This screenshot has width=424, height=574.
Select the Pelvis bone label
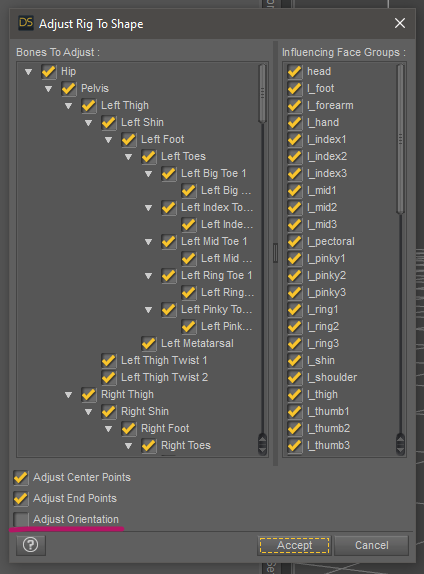coord(95,89)
